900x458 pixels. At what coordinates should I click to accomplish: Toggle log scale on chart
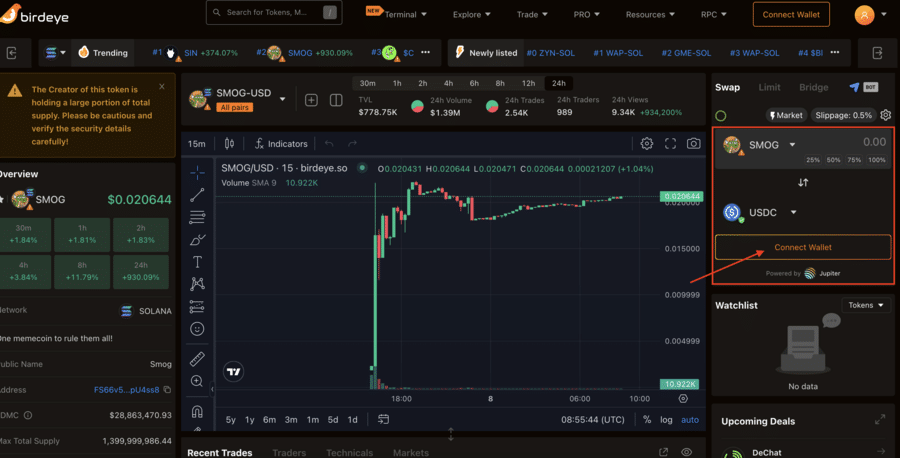tap(666, 420)
